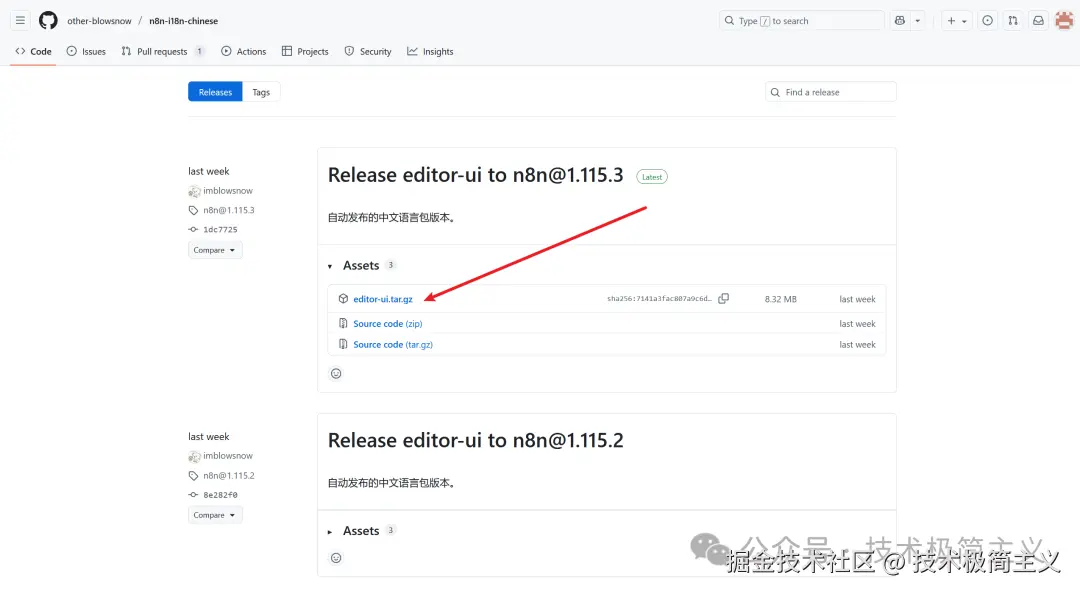Open commit 8e282f0 link
This screenshot has width=1080, height=594.
220,495
